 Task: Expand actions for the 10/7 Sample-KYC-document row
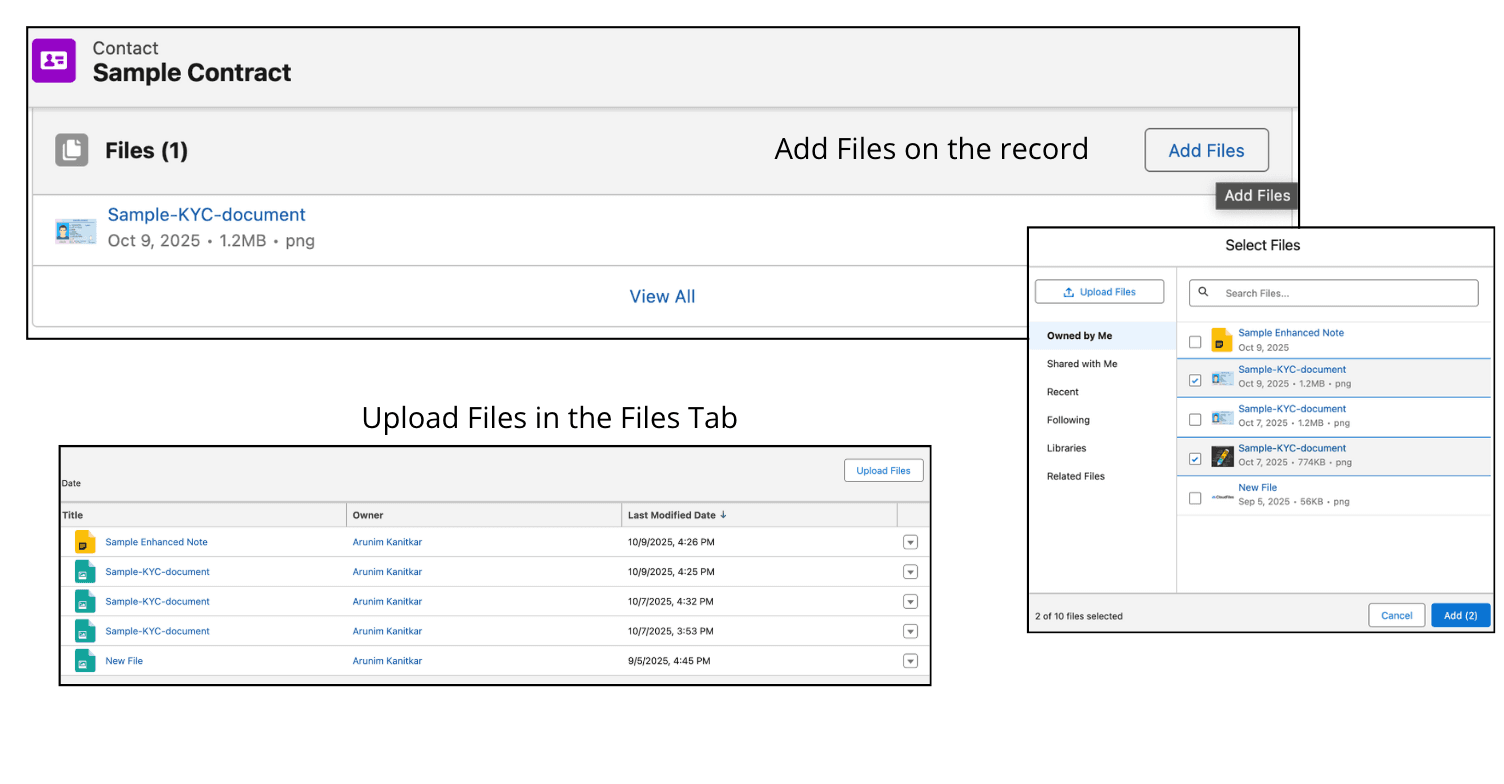click(x=910, y=601)
